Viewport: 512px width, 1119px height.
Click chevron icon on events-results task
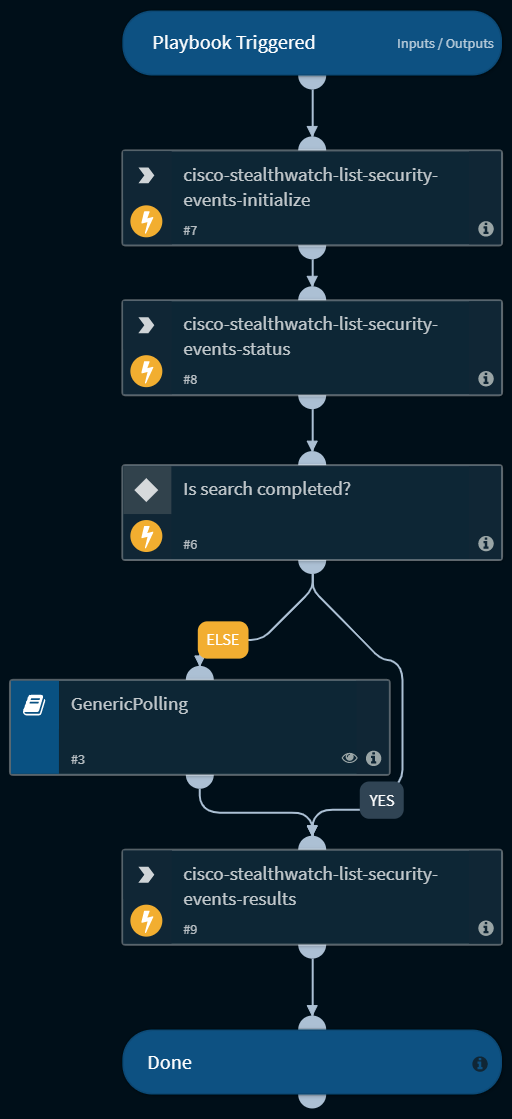146,875
